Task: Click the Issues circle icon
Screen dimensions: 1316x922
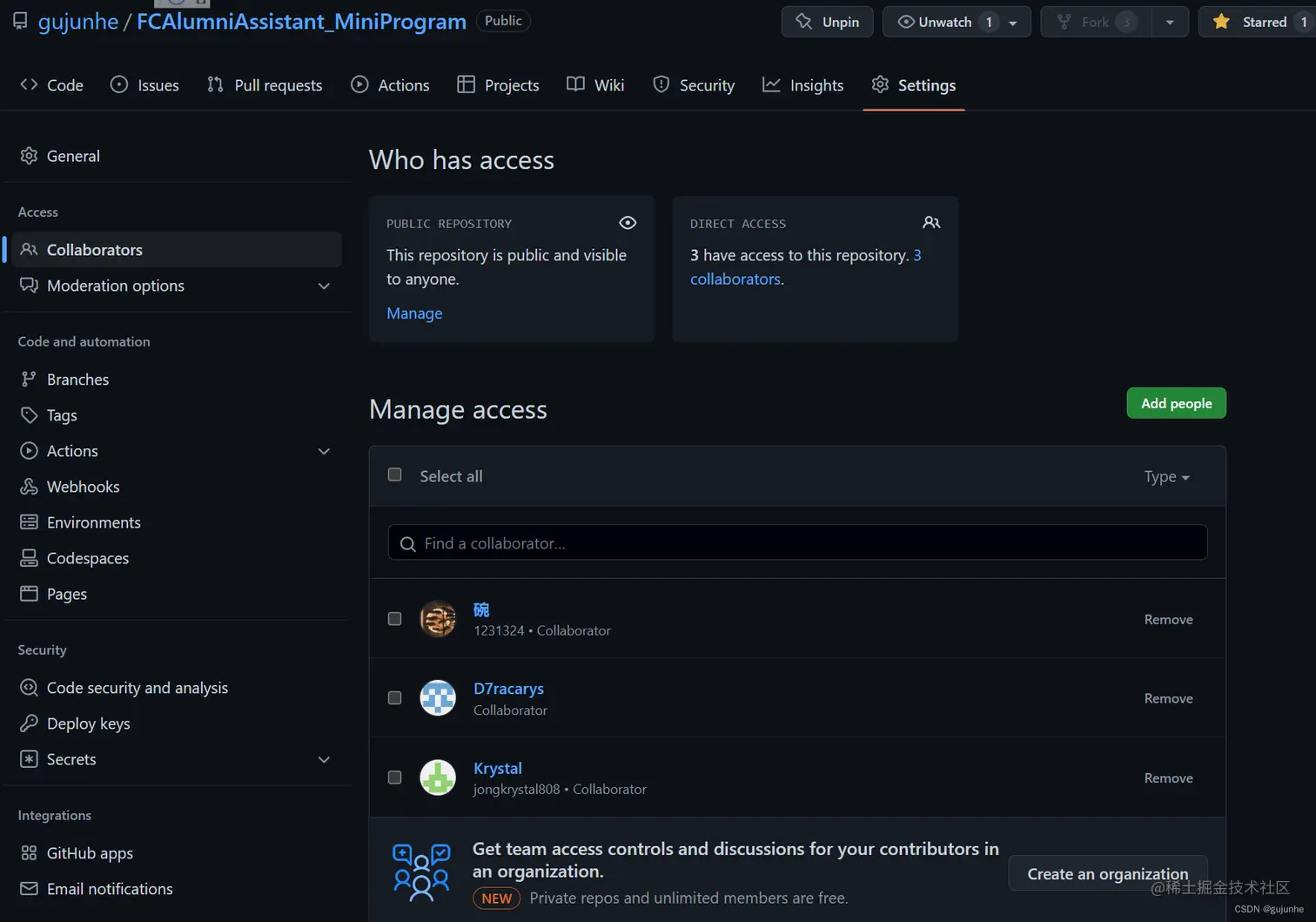Action: point(119,84)
